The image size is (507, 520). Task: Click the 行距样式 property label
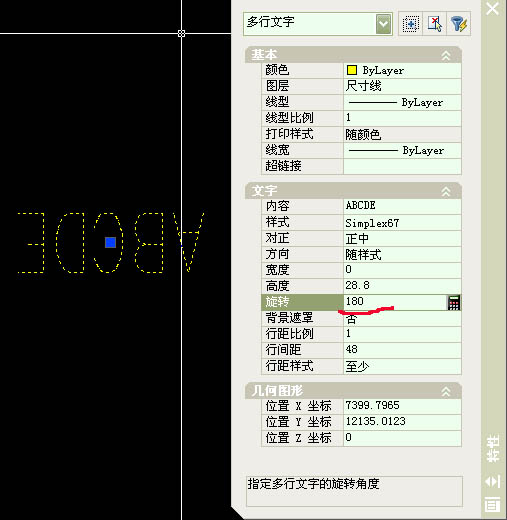289,366
